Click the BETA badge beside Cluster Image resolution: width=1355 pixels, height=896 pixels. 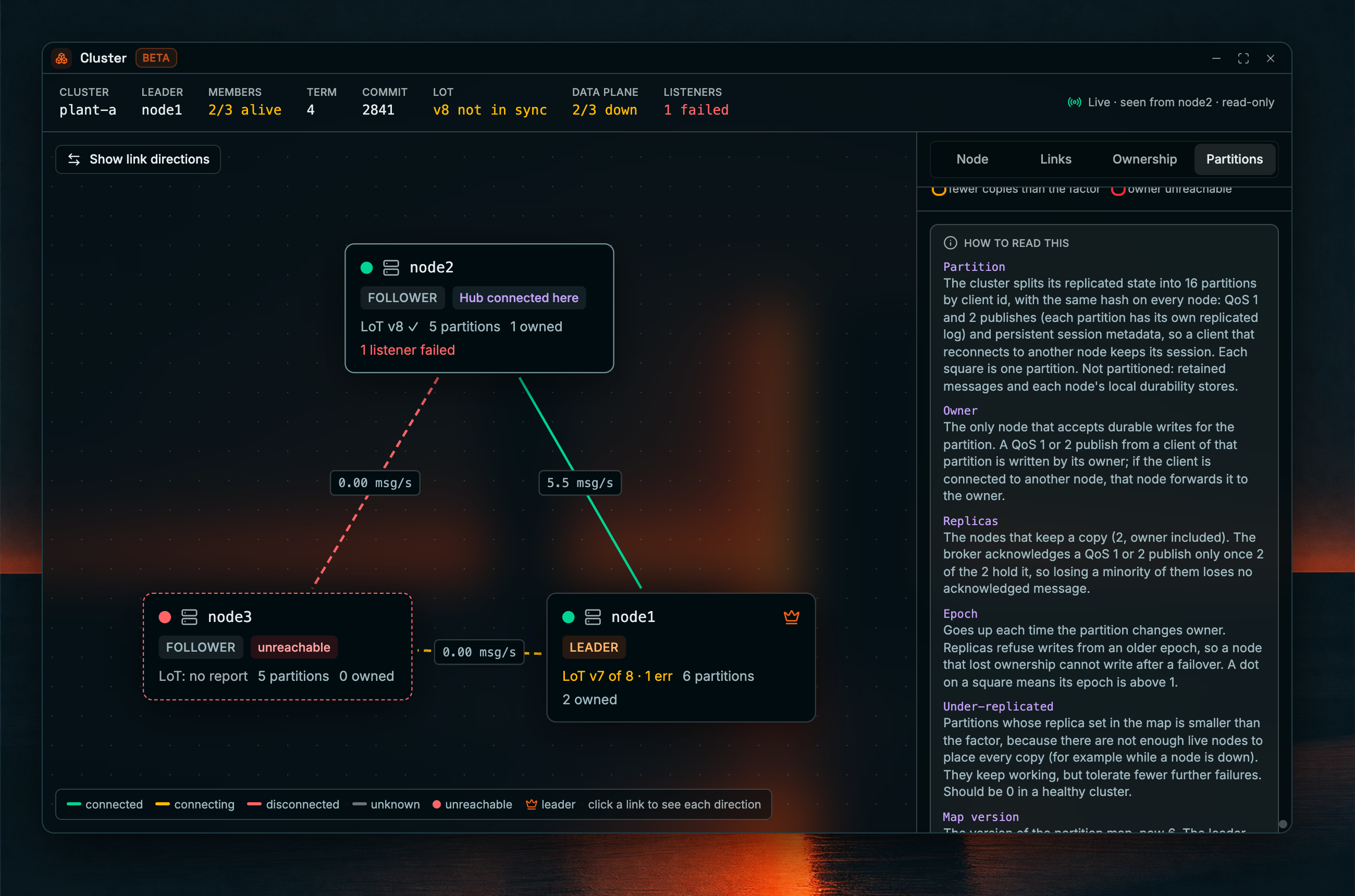click(156, 58)
